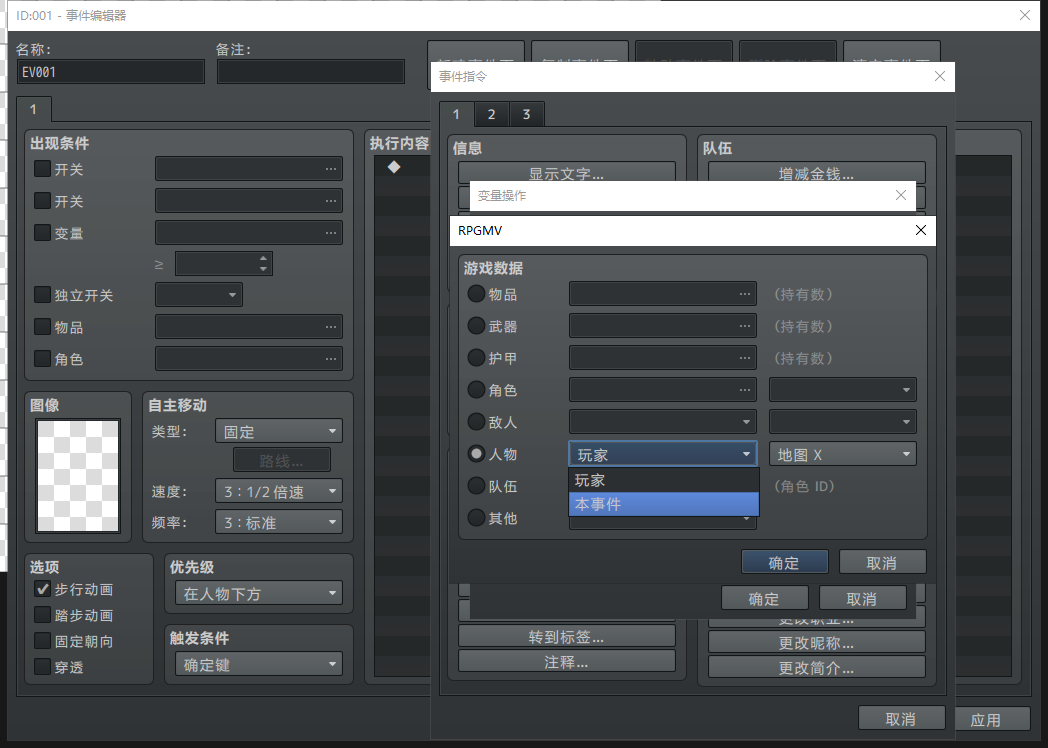Open the 自主移动 类型 dropdown
1048x748 pixels.
click(x=279, y=431)
